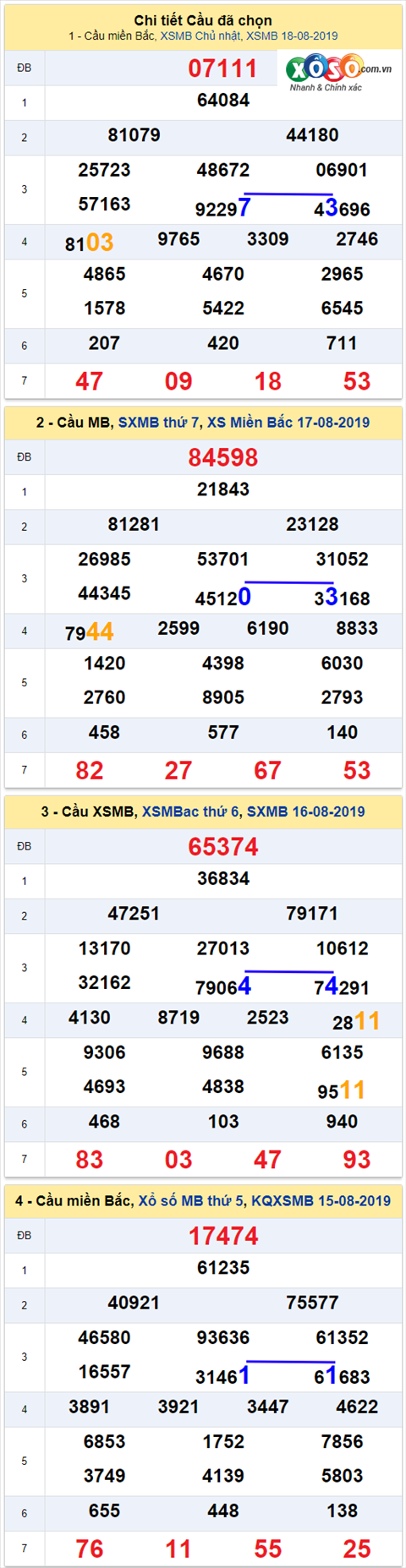Screen dimensions: 406x1568
Task: Select first prize number 64084
Action: tap(223, 101)
